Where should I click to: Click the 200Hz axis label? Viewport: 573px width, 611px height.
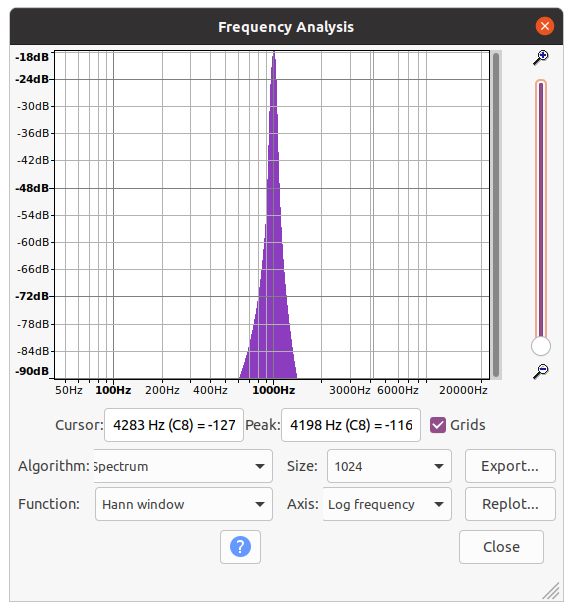[162, 390]
